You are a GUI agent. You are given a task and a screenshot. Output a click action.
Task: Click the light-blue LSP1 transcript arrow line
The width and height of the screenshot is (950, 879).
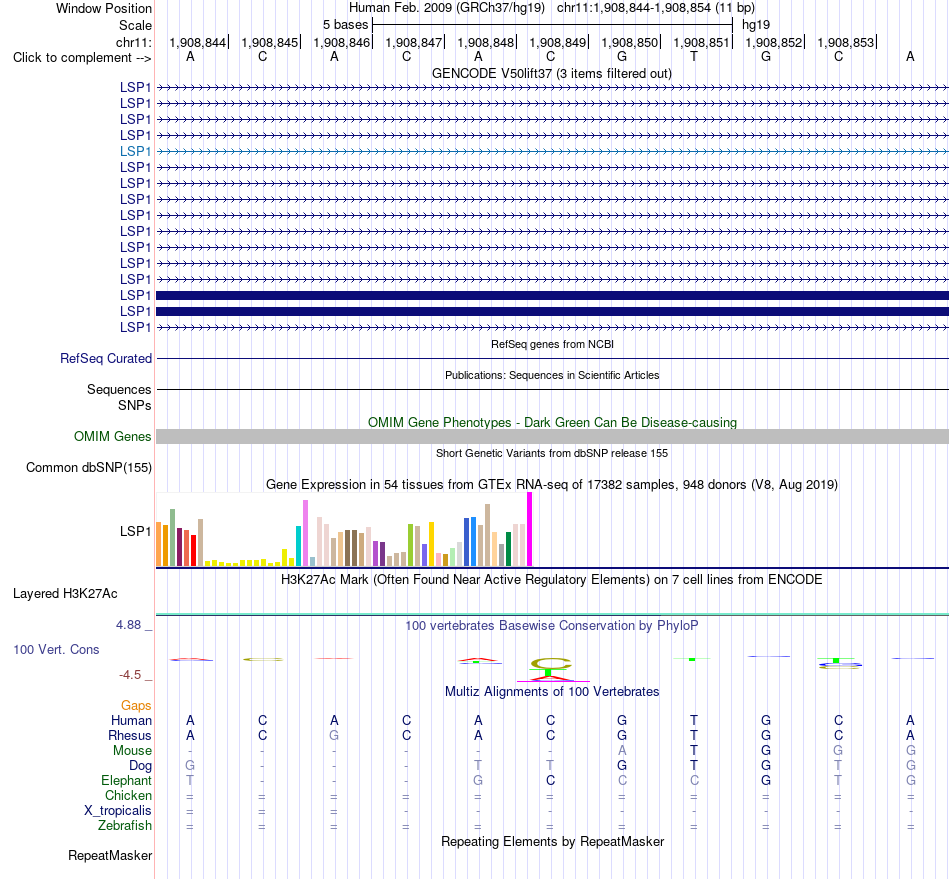552,151
